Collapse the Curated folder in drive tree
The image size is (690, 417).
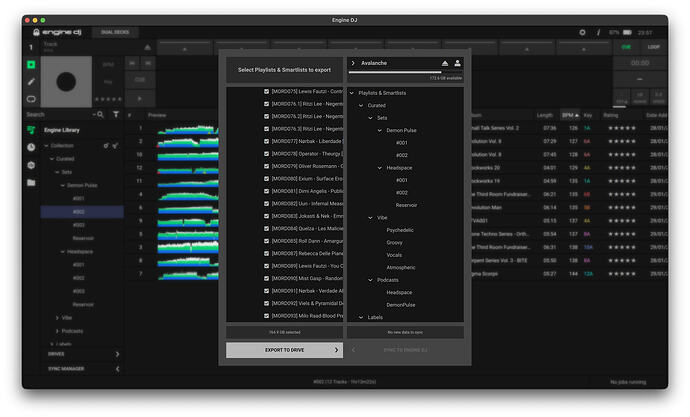click(x=361, y=105)
